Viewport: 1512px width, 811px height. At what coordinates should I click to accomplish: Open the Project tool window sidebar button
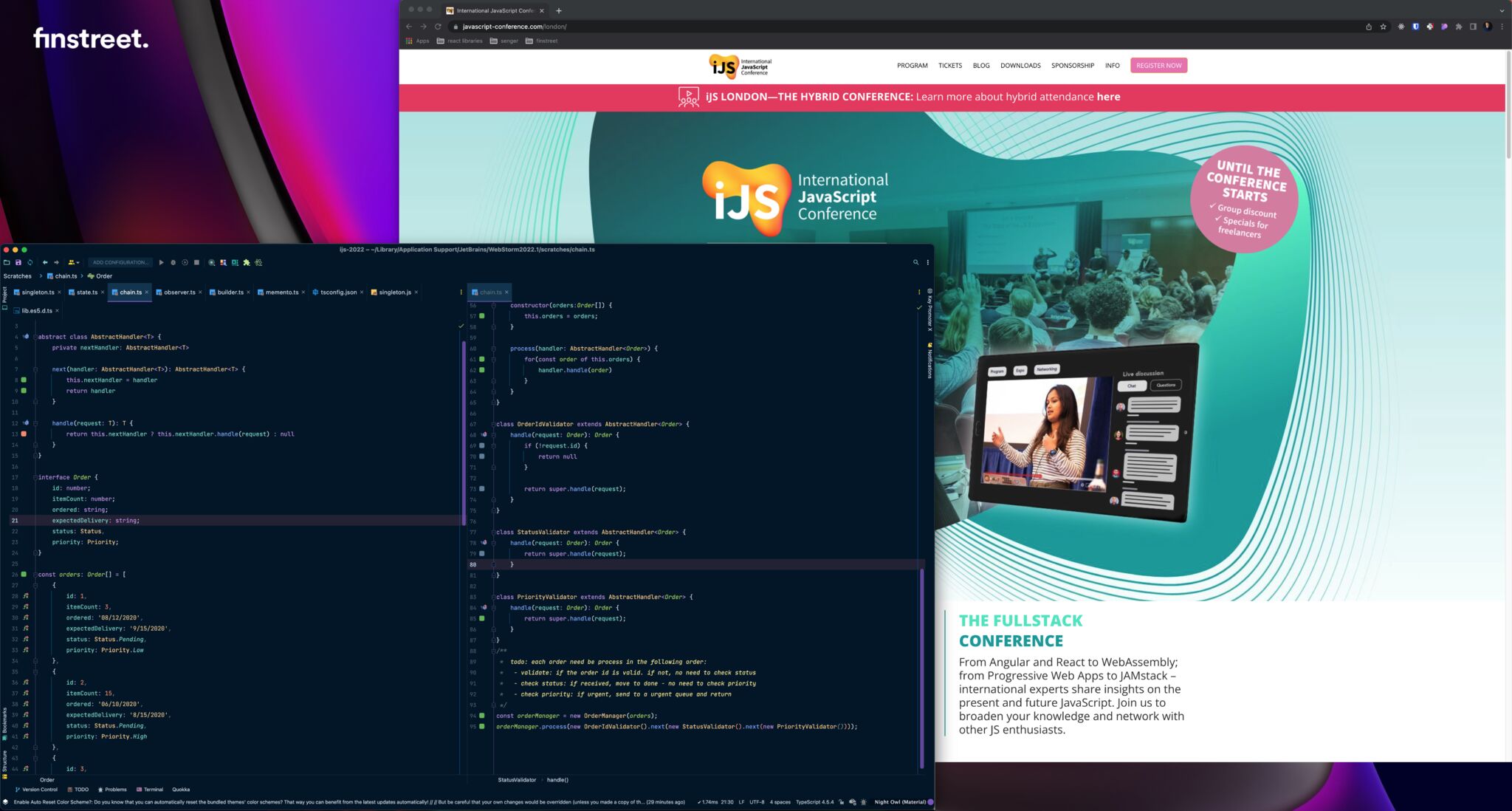[x=4, y=297]
